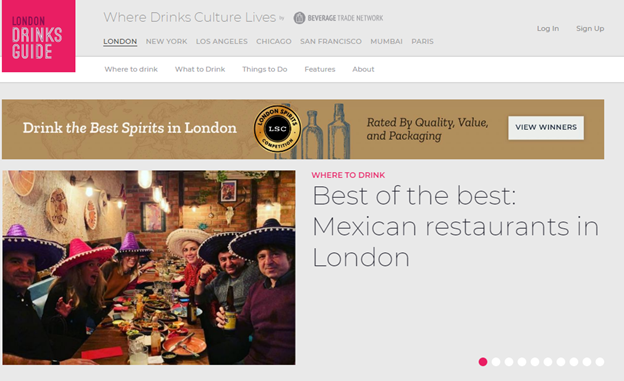624x381 pixels.
Task: Open the Features menu
Action: click(x=320, y=69)
